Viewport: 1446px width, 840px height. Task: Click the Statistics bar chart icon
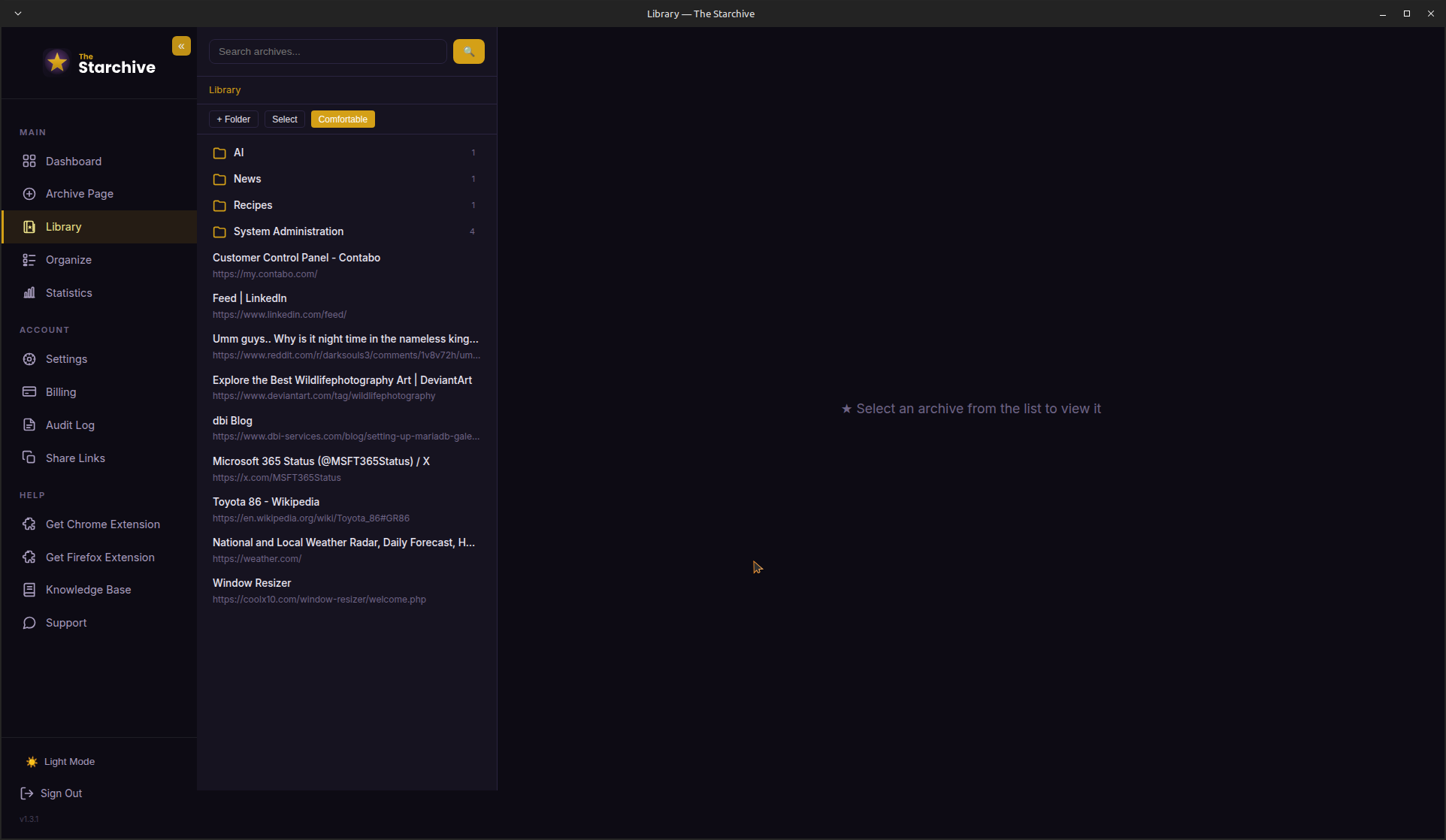pyautogui.click(x=29, y=293)
